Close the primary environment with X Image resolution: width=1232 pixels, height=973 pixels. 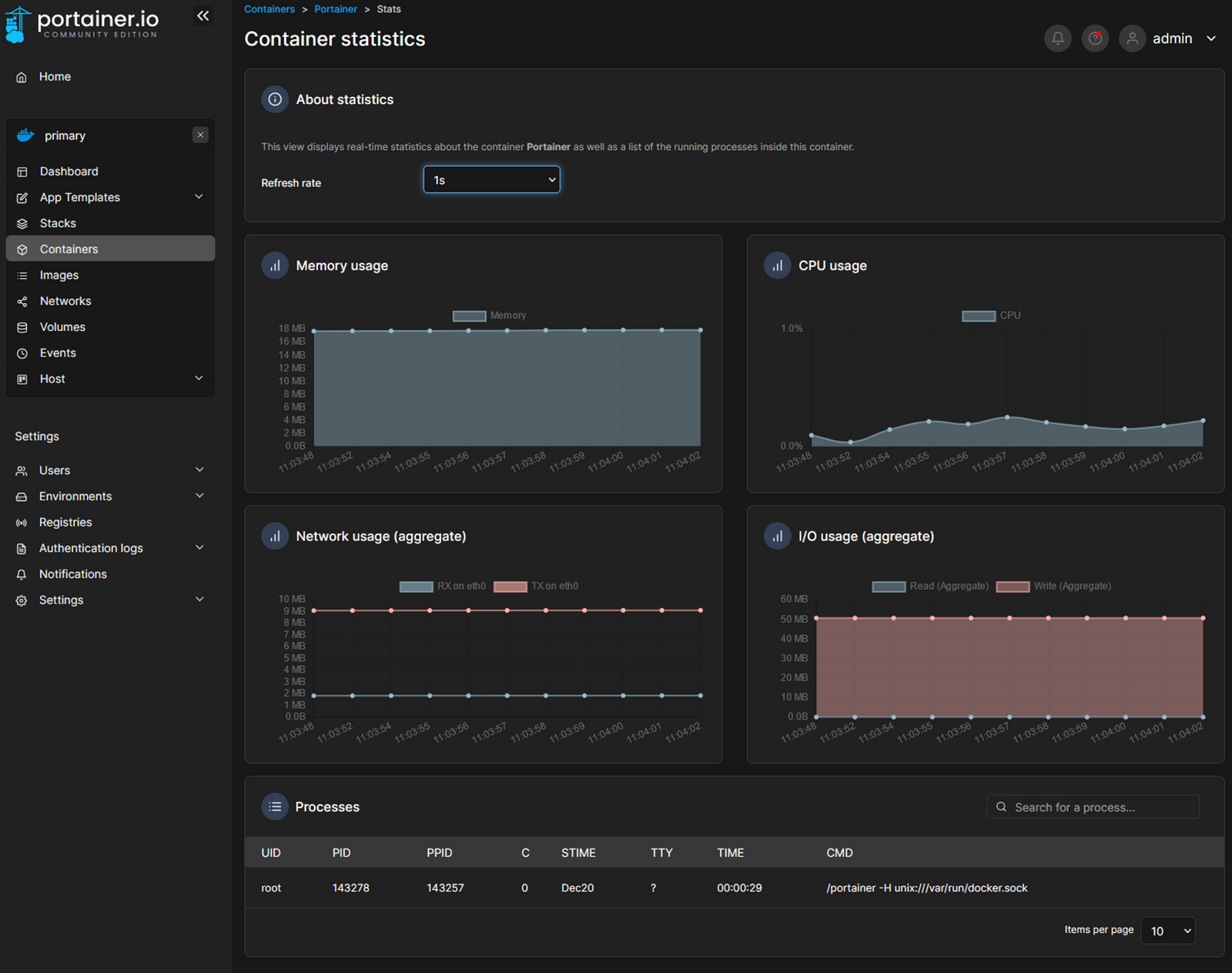(200, 135)
